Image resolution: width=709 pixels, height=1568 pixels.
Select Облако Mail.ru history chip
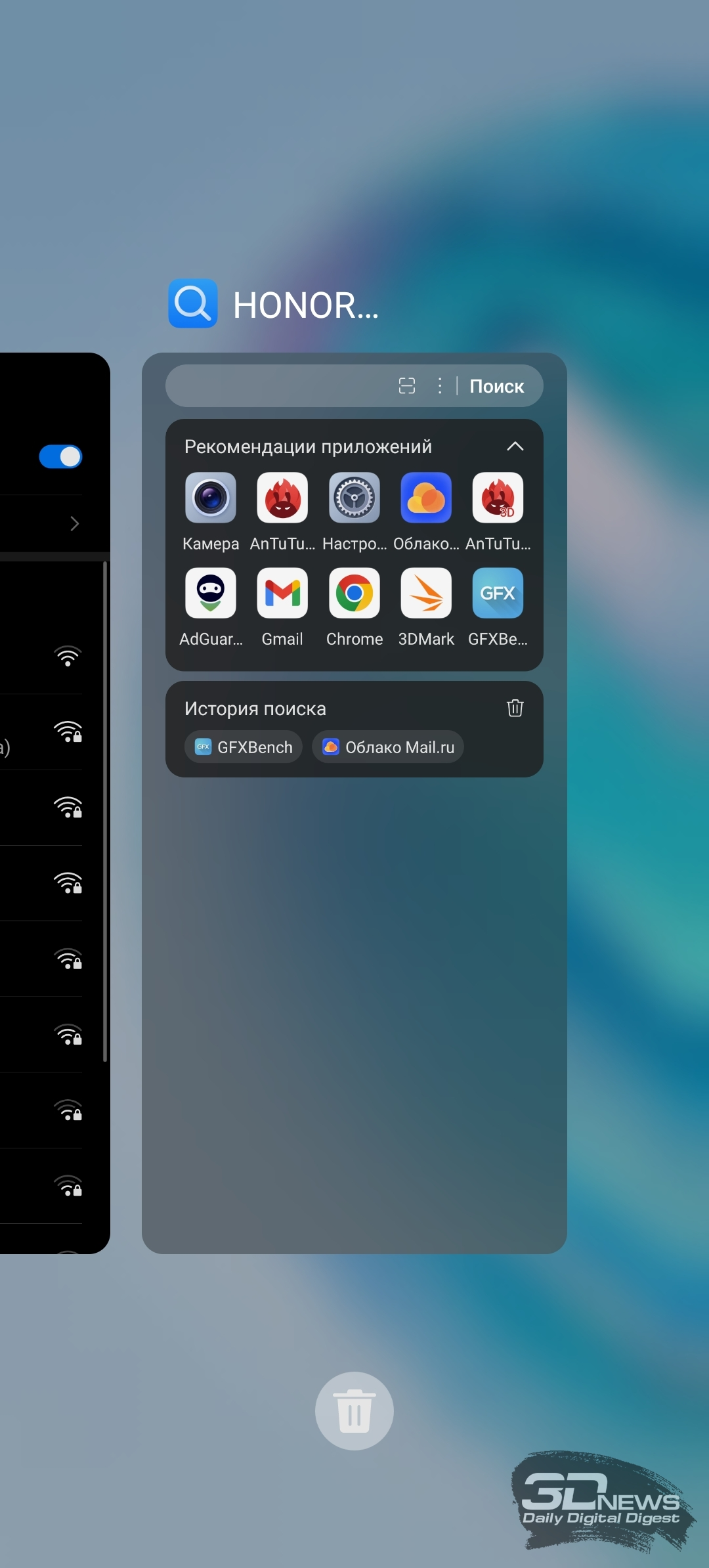tap(388, 747)
